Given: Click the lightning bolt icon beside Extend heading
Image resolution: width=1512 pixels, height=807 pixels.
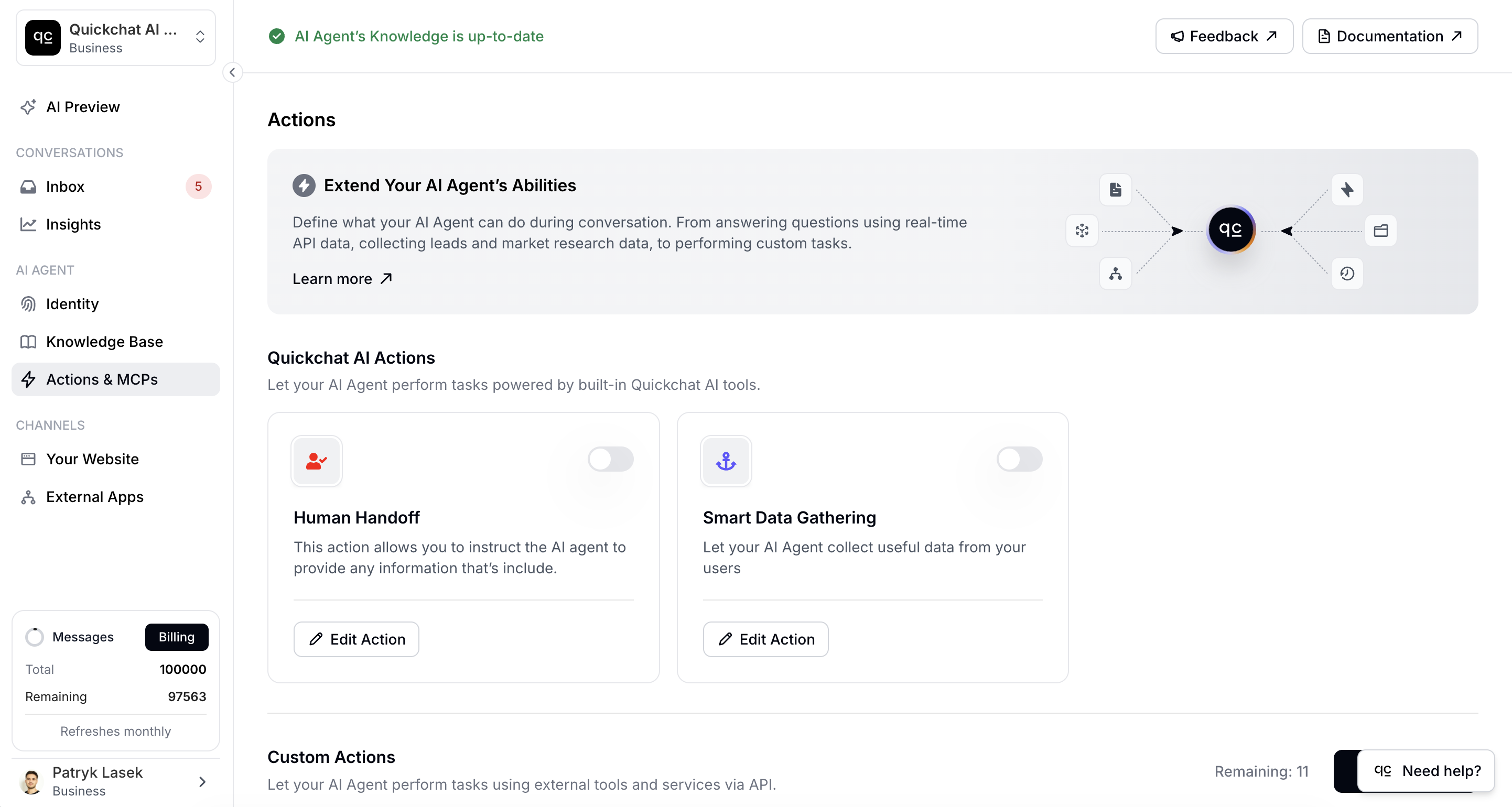Looking at the screenshot, I should point(304,186).
